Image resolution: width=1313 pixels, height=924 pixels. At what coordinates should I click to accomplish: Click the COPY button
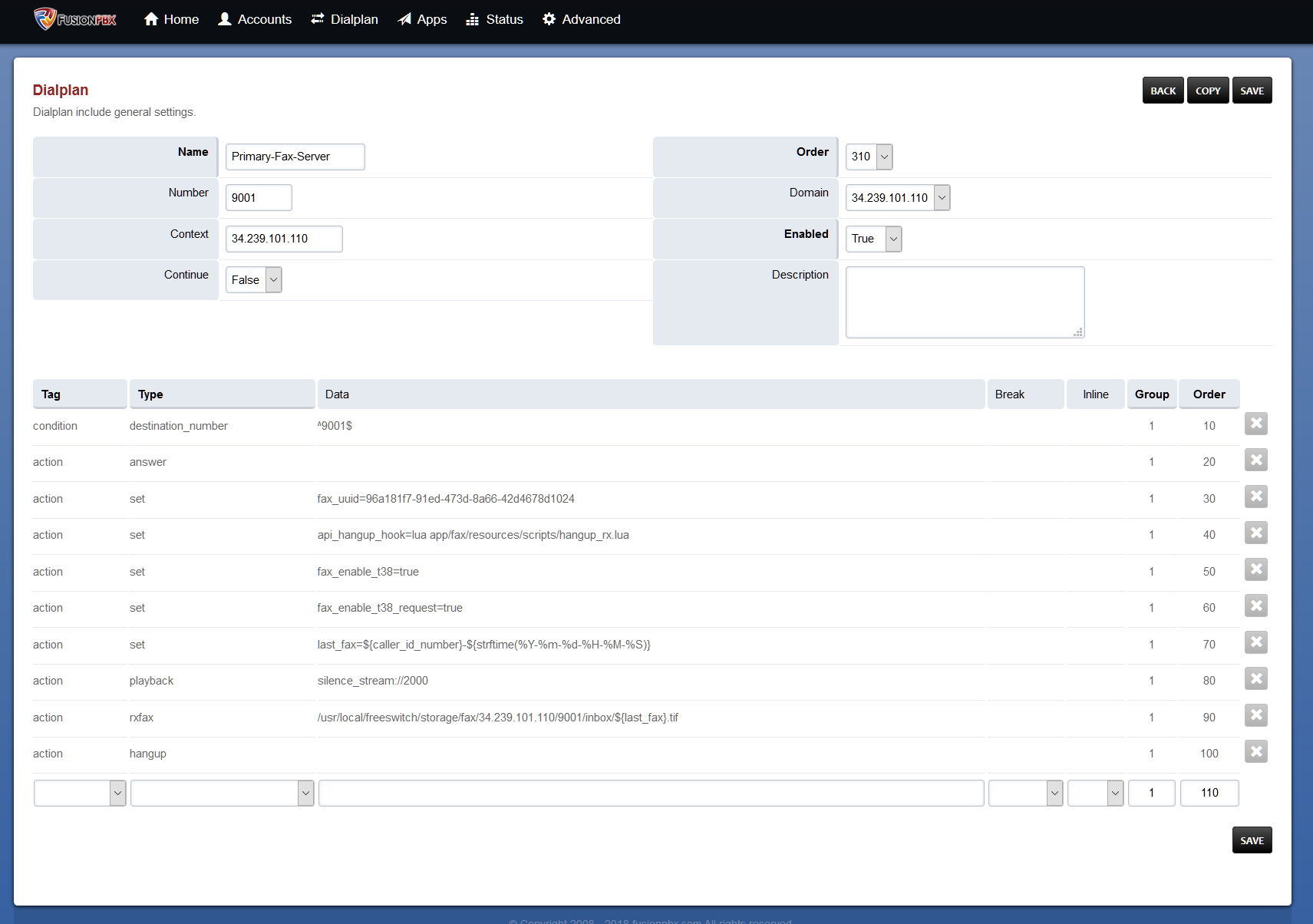[1208, 90]
